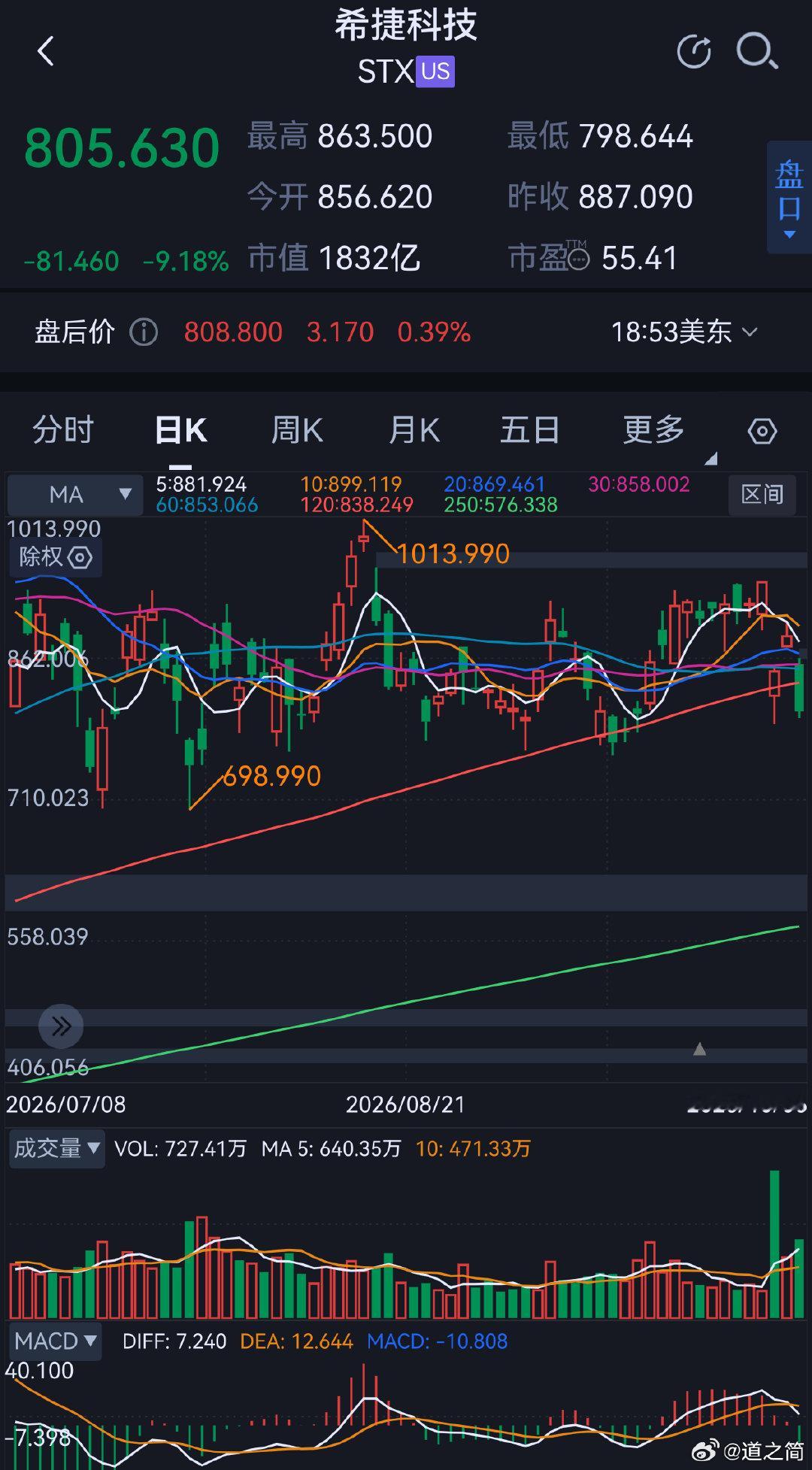Open the 成交量 indicator dropdown
This screenshot has height=1470, width=812.
56,1148
